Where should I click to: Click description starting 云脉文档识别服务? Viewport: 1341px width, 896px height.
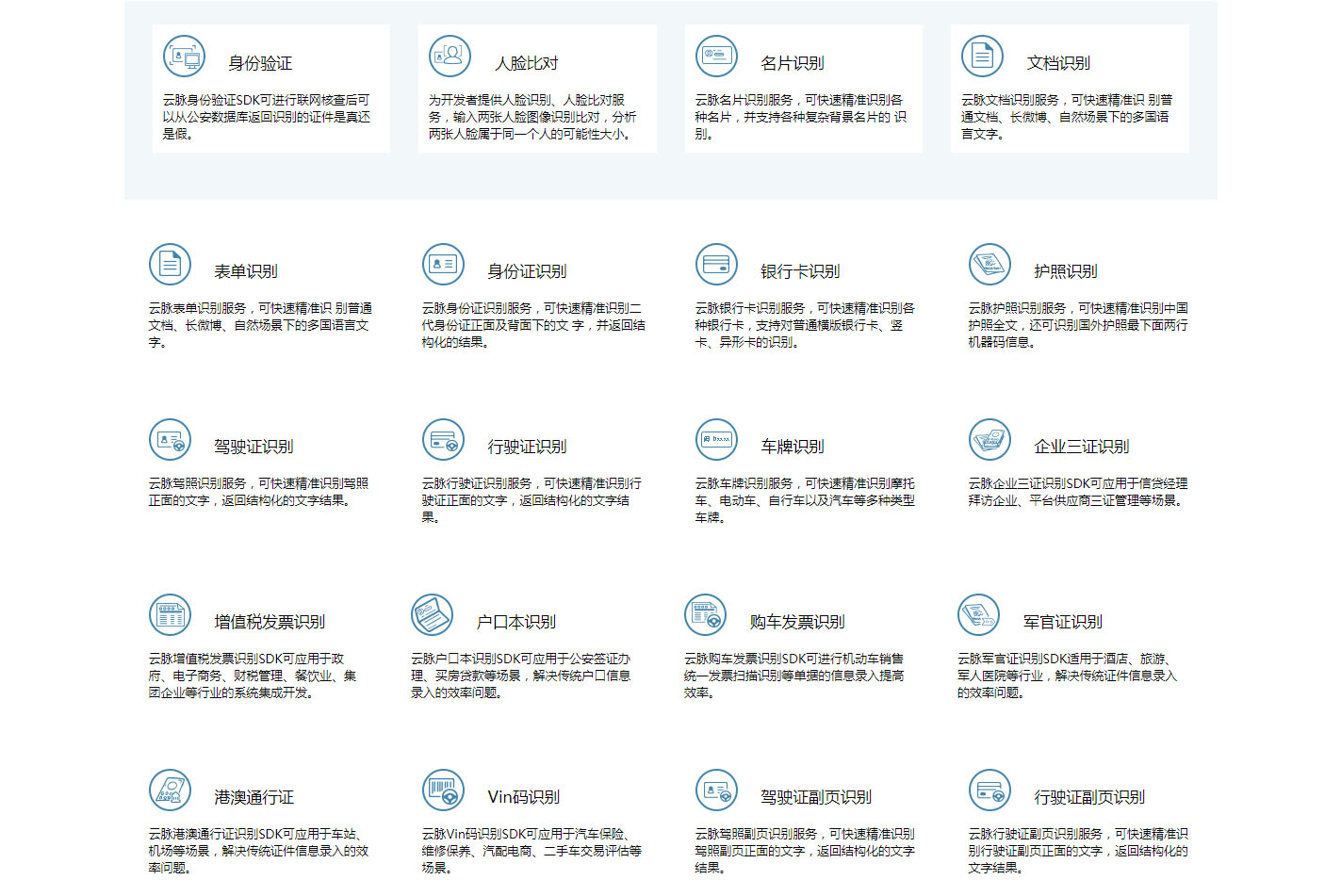(1067, 117)
